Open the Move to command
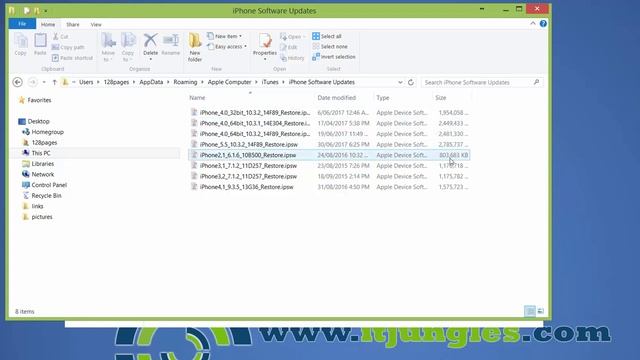The width and height of the screenshot is (640, 360). point(108,47)
